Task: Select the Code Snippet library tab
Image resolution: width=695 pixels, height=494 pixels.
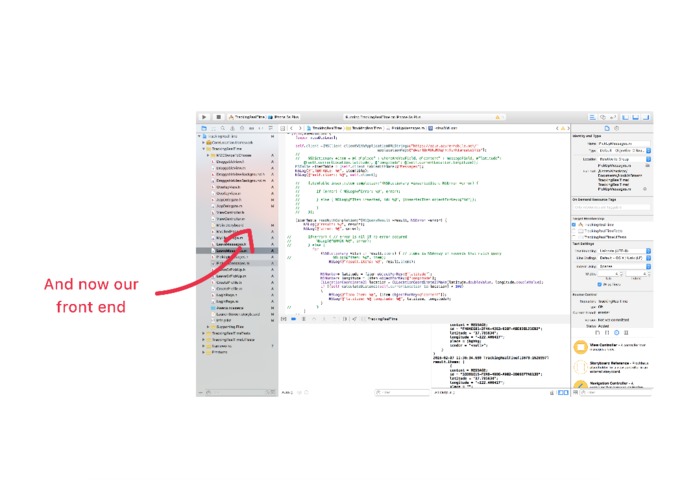Action: pos(607,333)
